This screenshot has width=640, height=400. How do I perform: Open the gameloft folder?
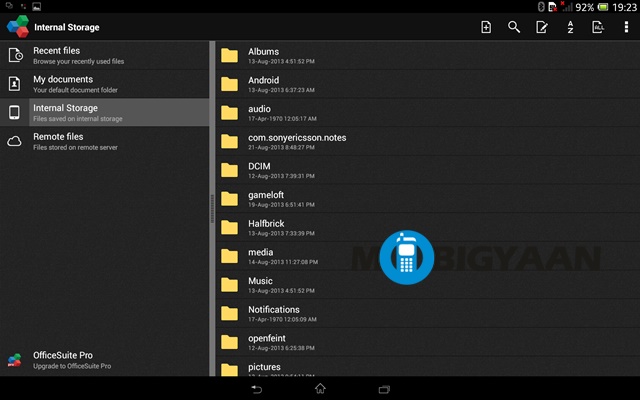pos(428,199)
